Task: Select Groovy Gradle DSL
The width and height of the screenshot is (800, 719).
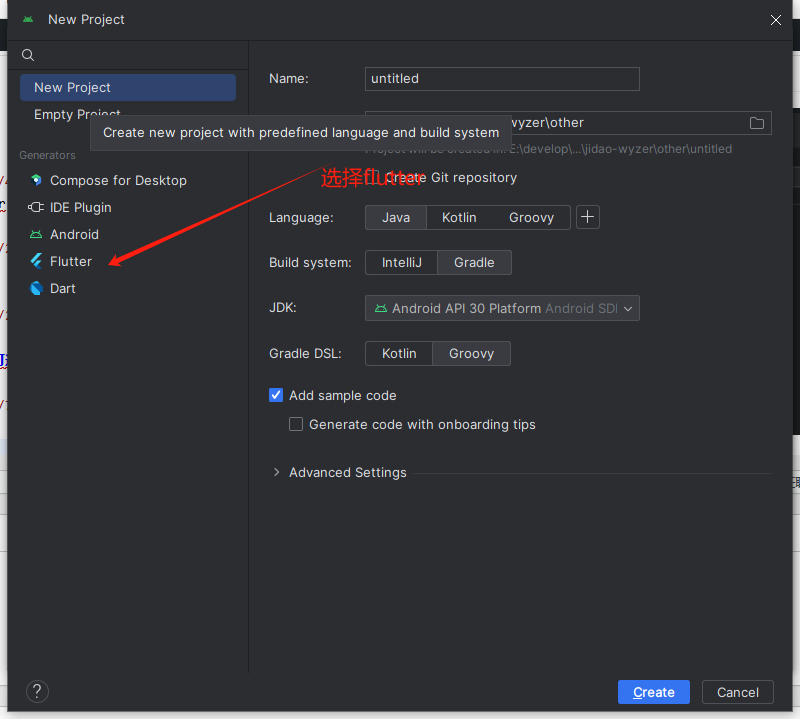Action: tap(471, 354)
